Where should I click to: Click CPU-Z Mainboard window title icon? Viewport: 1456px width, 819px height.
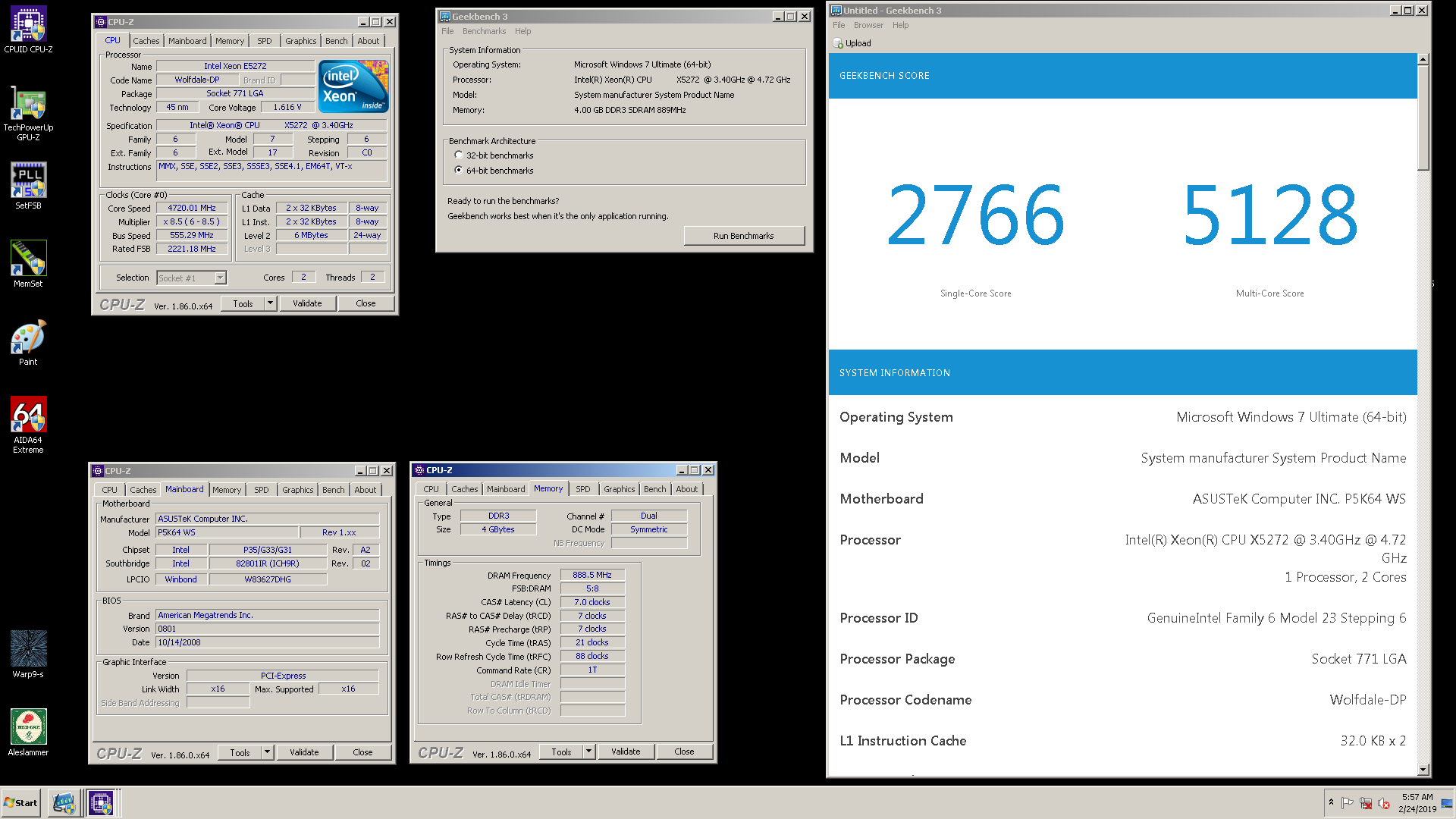tap(97, 471)
